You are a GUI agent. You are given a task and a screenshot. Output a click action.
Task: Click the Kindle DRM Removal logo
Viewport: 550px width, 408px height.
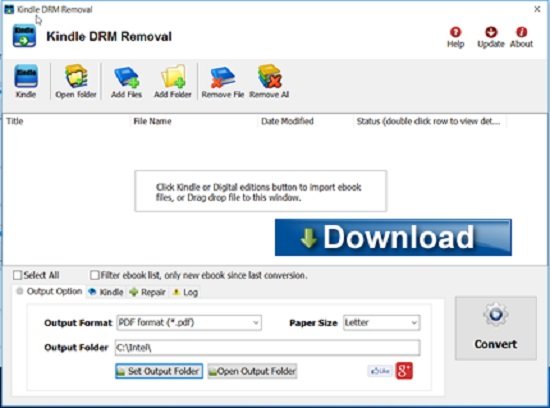point(24,36)
